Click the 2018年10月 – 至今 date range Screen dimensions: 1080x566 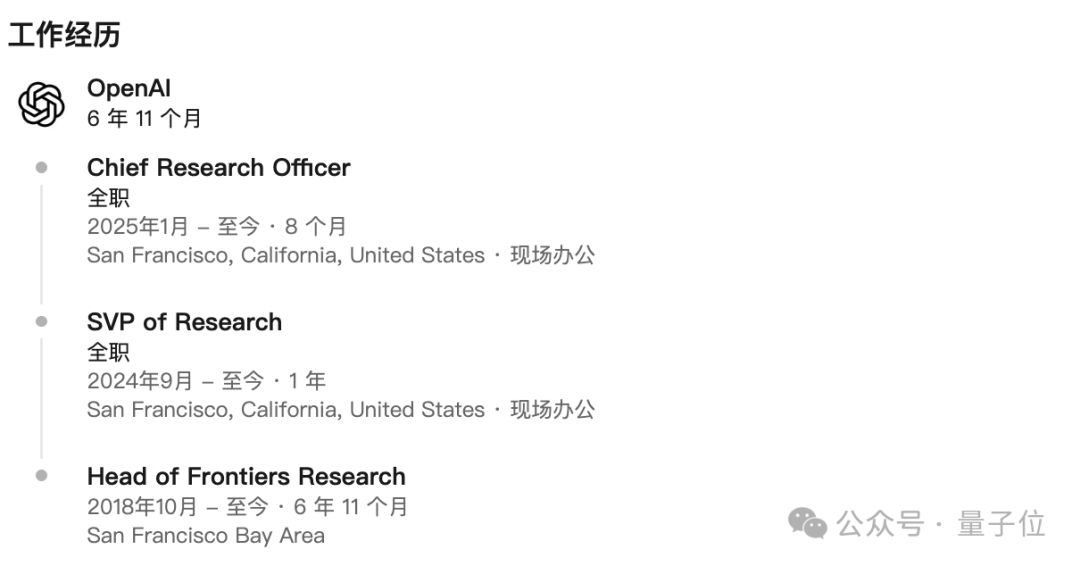178,507
